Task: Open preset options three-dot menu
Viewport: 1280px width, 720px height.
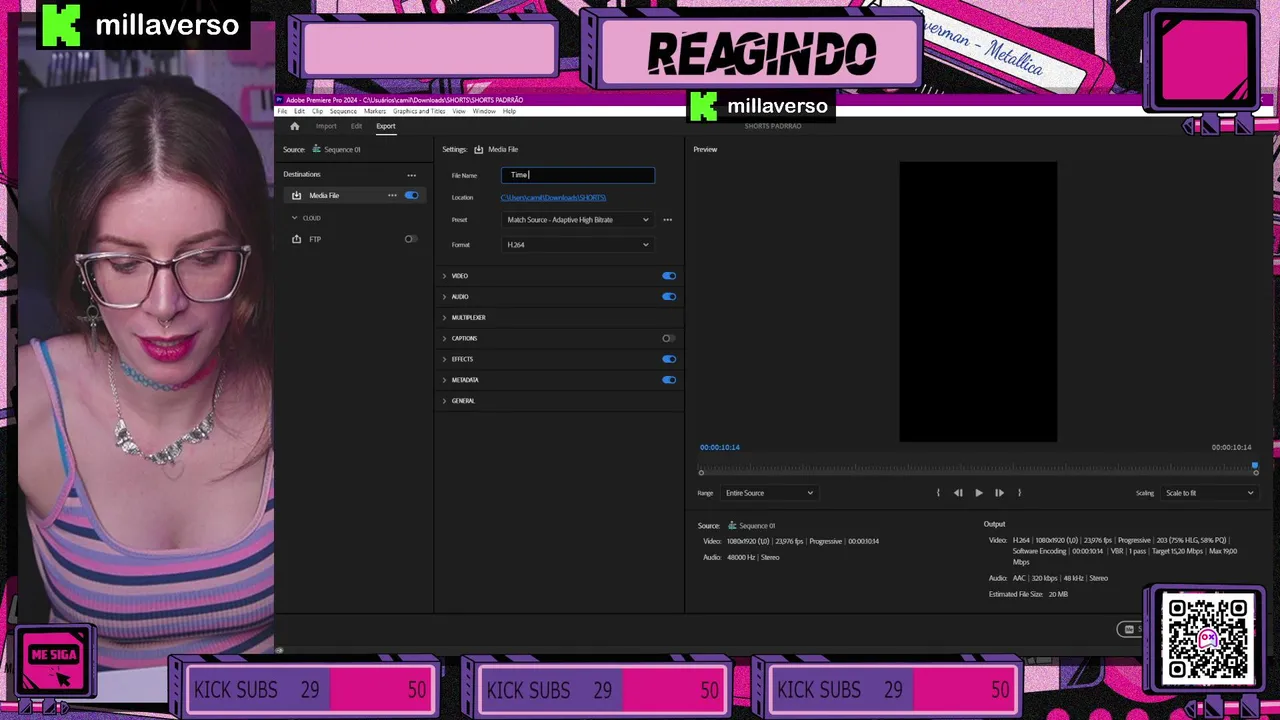Action: pyautogui.click(x=667, y=220)
